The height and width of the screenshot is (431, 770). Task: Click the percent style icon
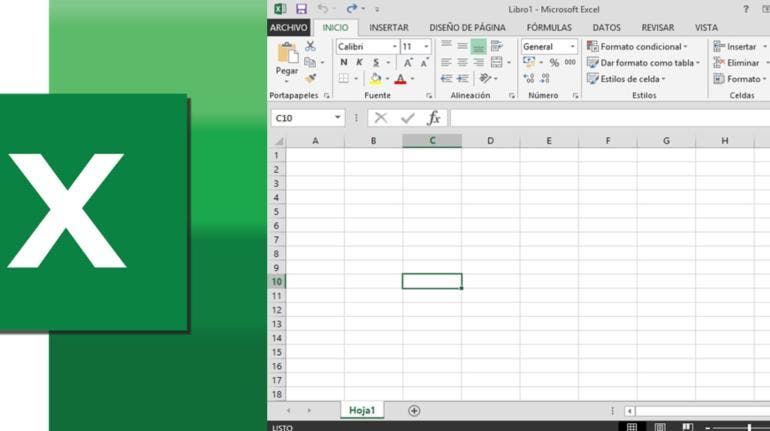click(554, 62)
